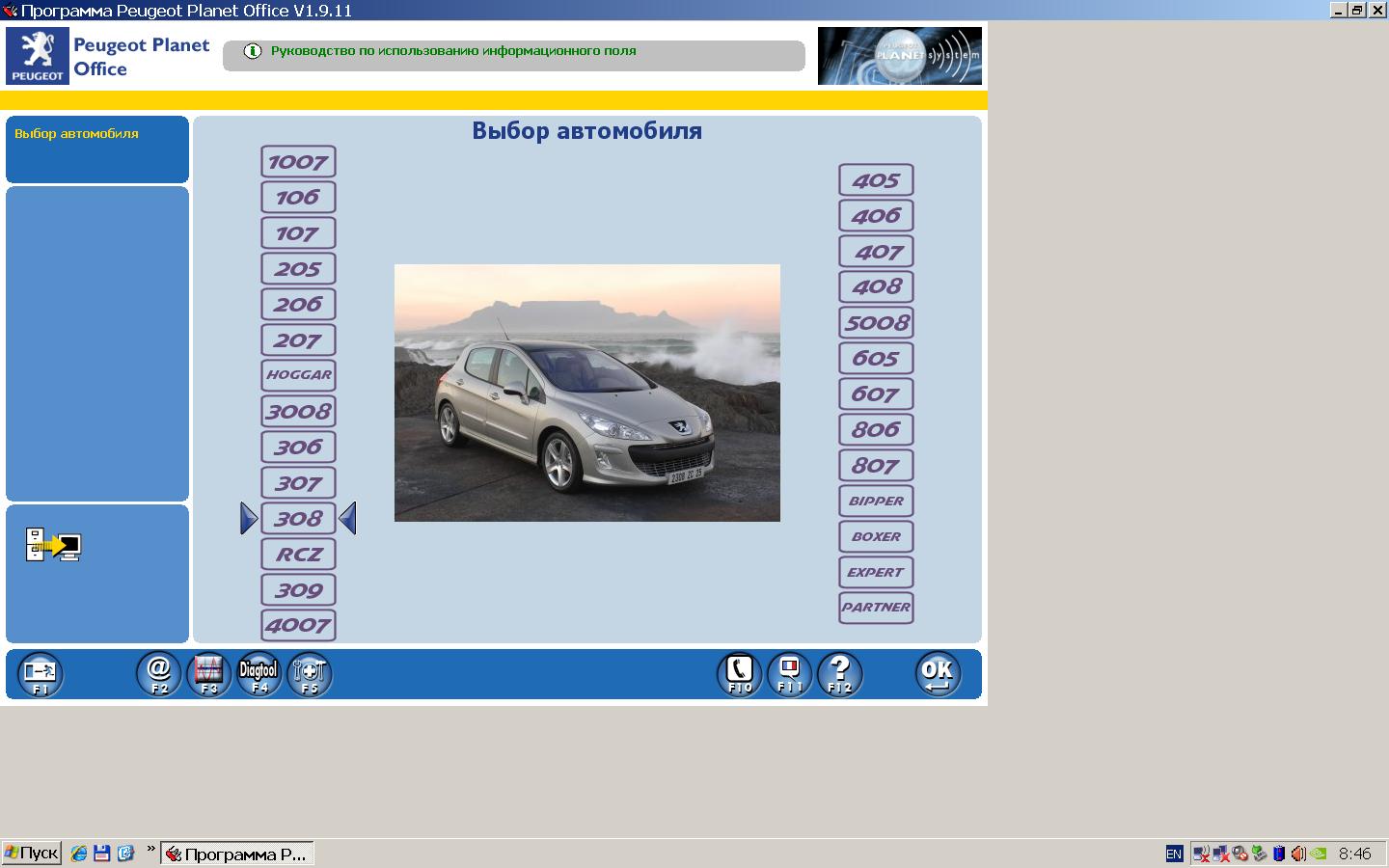1389x868 pixels.
Task: Open help with F12 question icon
Action: click(840, 674)
